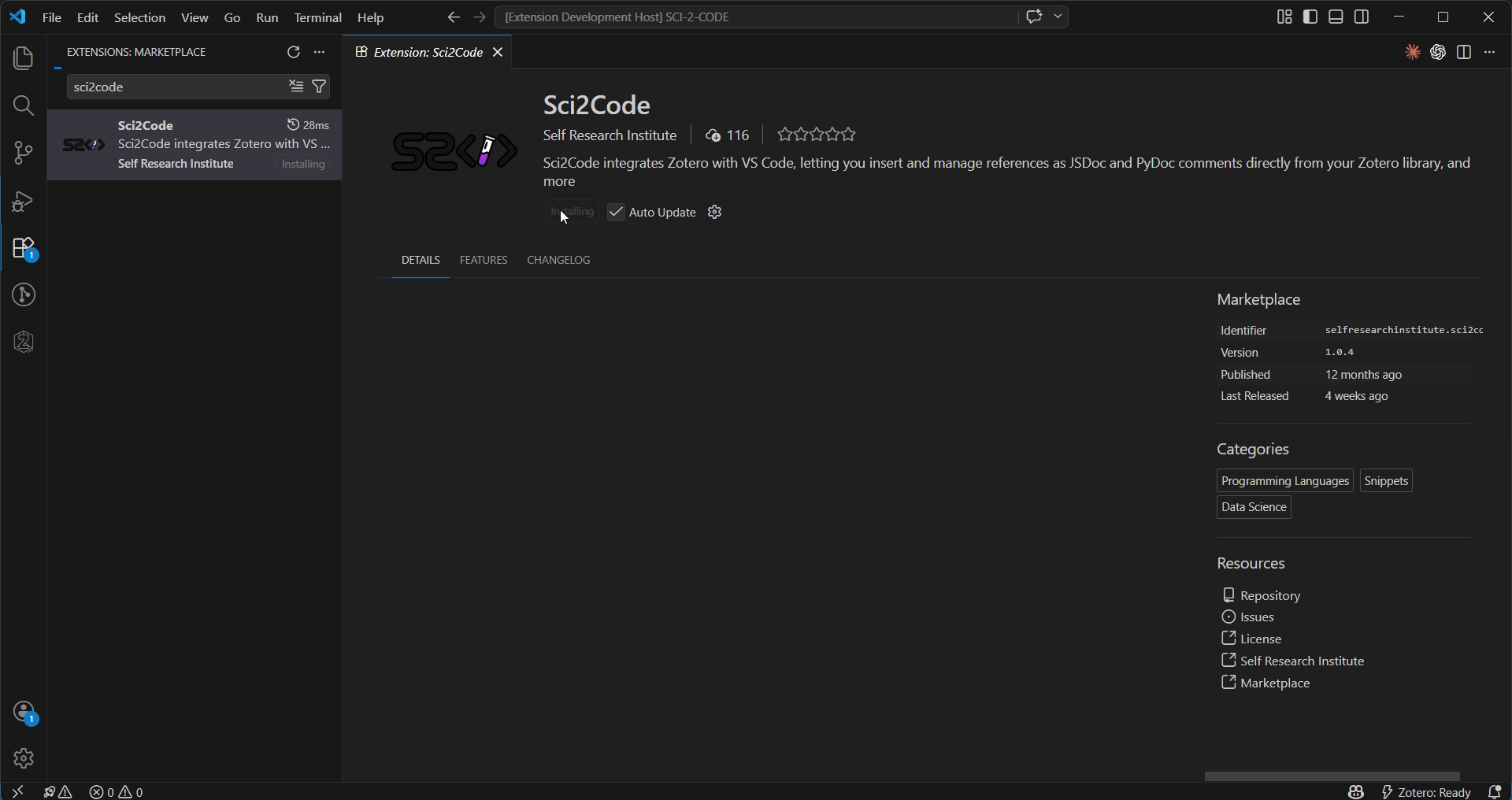
Task: Toggle bottom panel visibility
Action: (x=1336, y=17)
